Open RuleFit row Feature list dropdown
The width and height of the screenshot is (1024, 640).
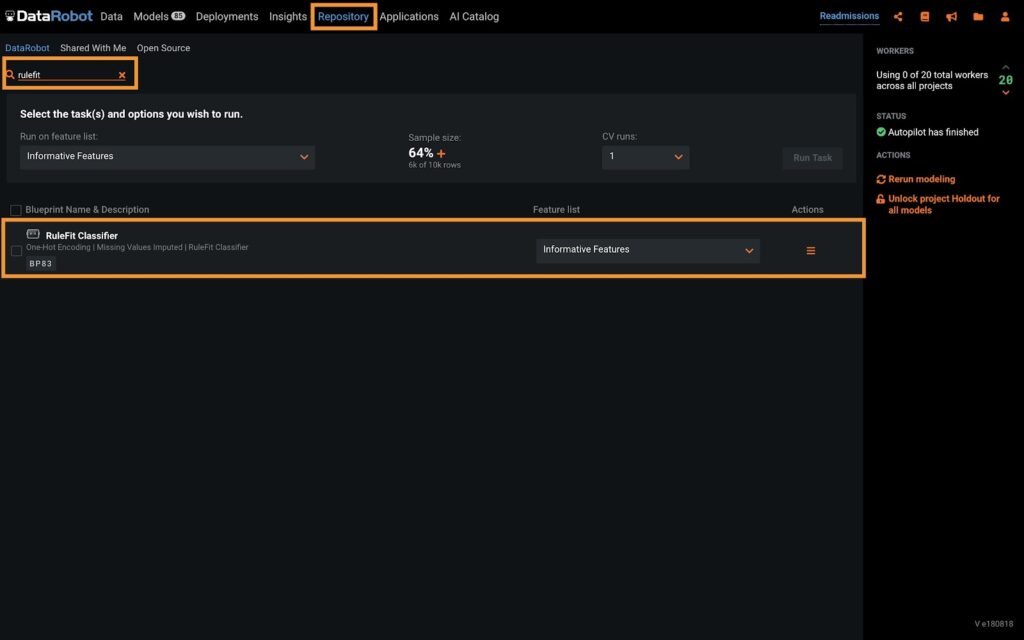[x=648, y=250]
